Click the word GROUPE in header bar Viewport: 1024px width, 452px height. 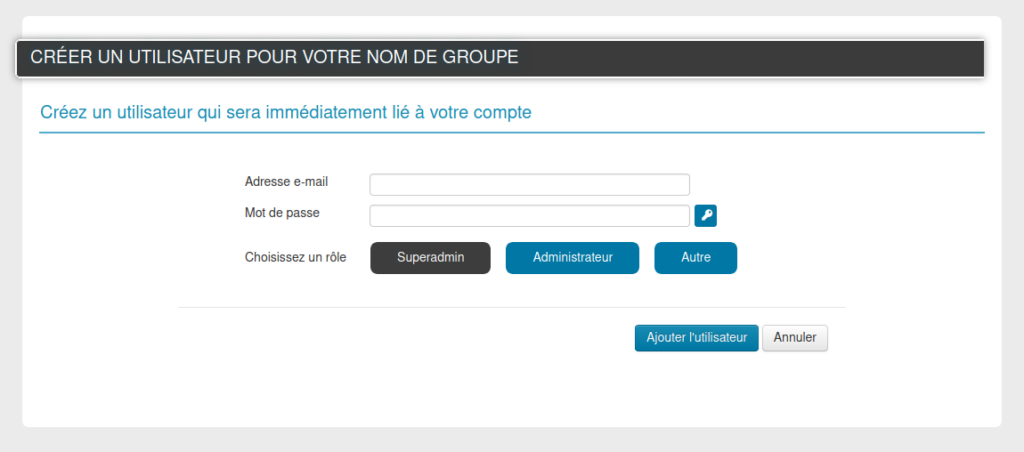point(481,57)
